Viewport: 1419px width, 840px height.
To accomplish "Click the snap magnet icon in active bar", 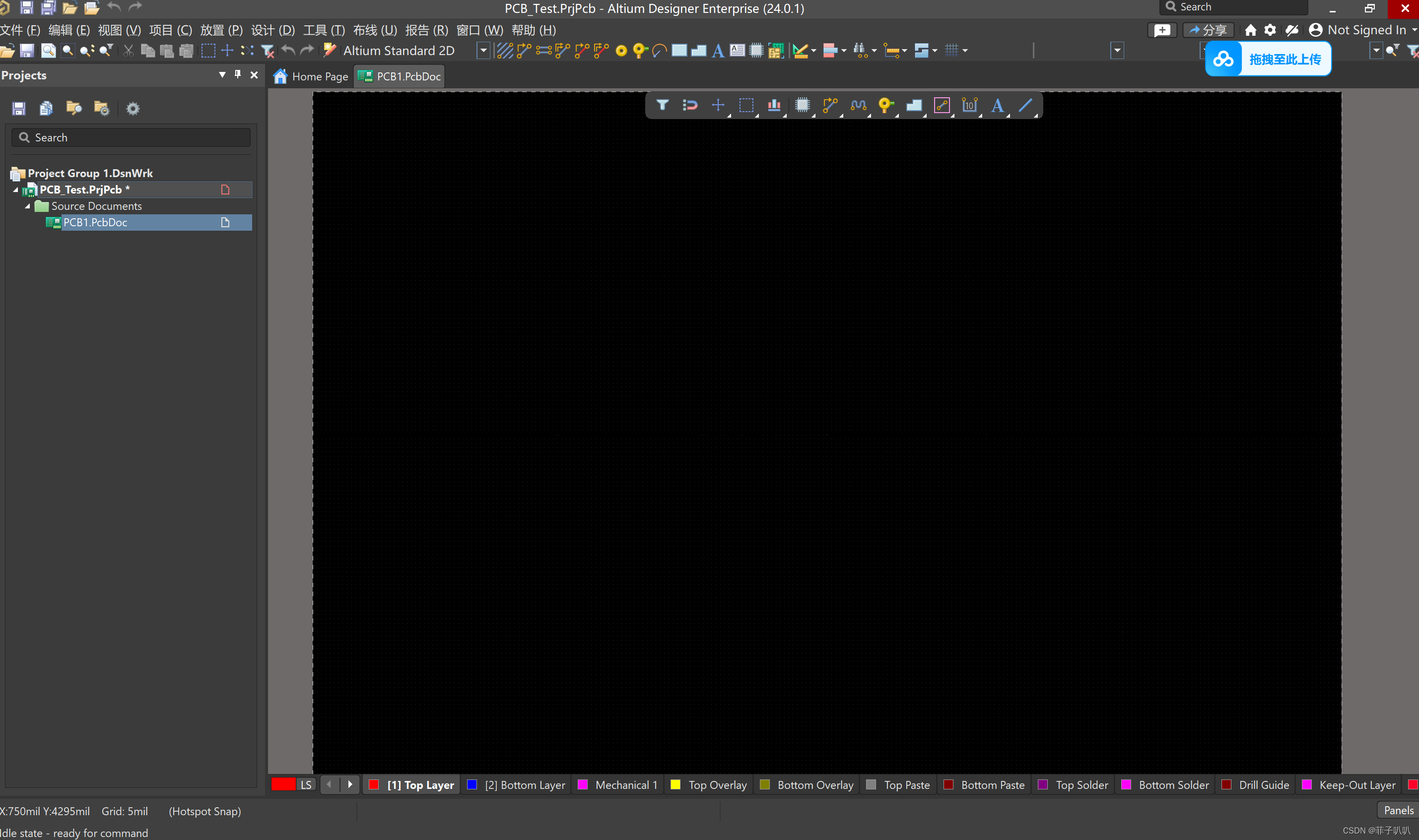I will [x=690, y=105].
